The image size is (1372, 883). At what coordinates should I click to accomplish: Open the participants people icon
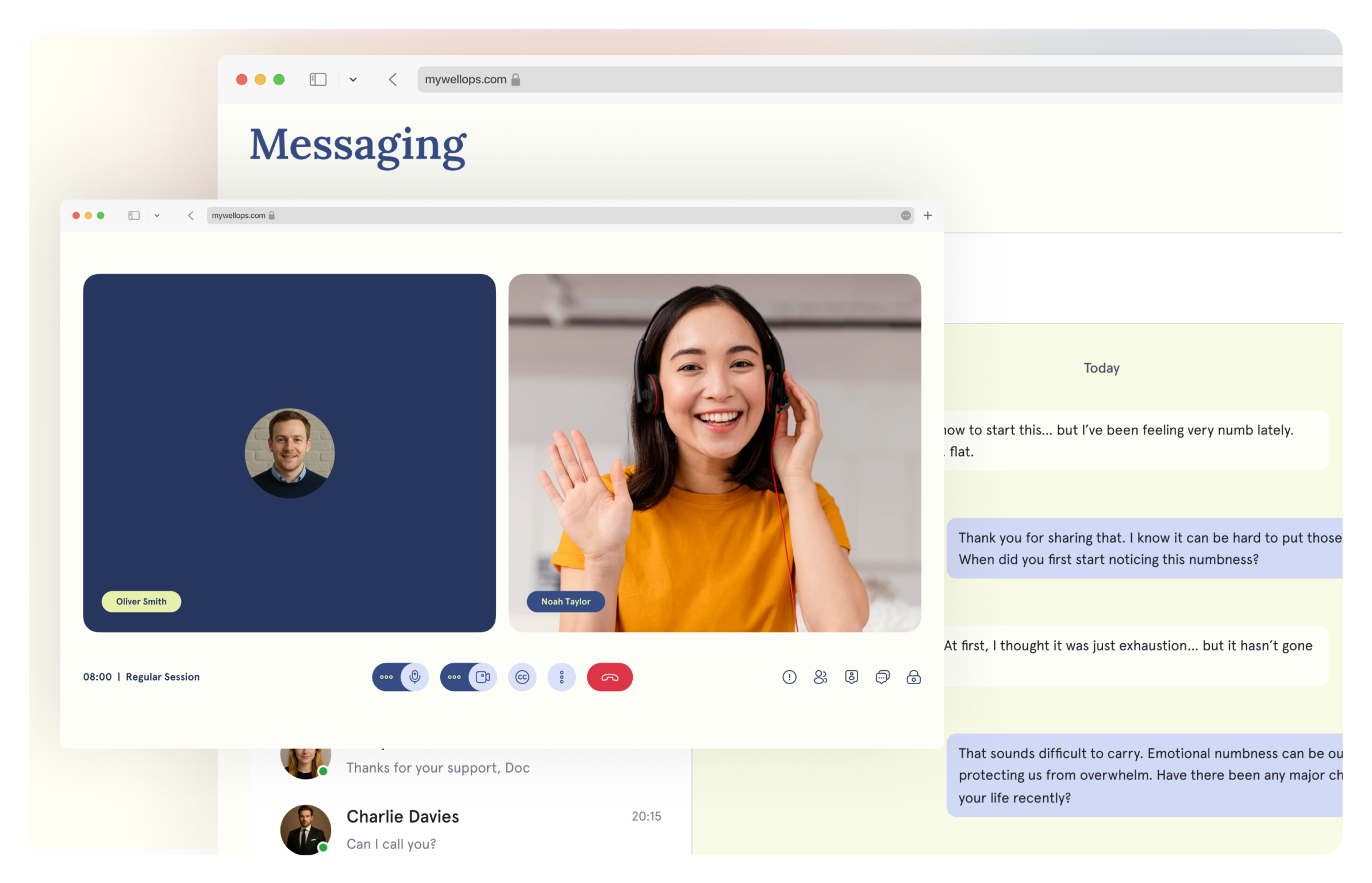point(820,677)
